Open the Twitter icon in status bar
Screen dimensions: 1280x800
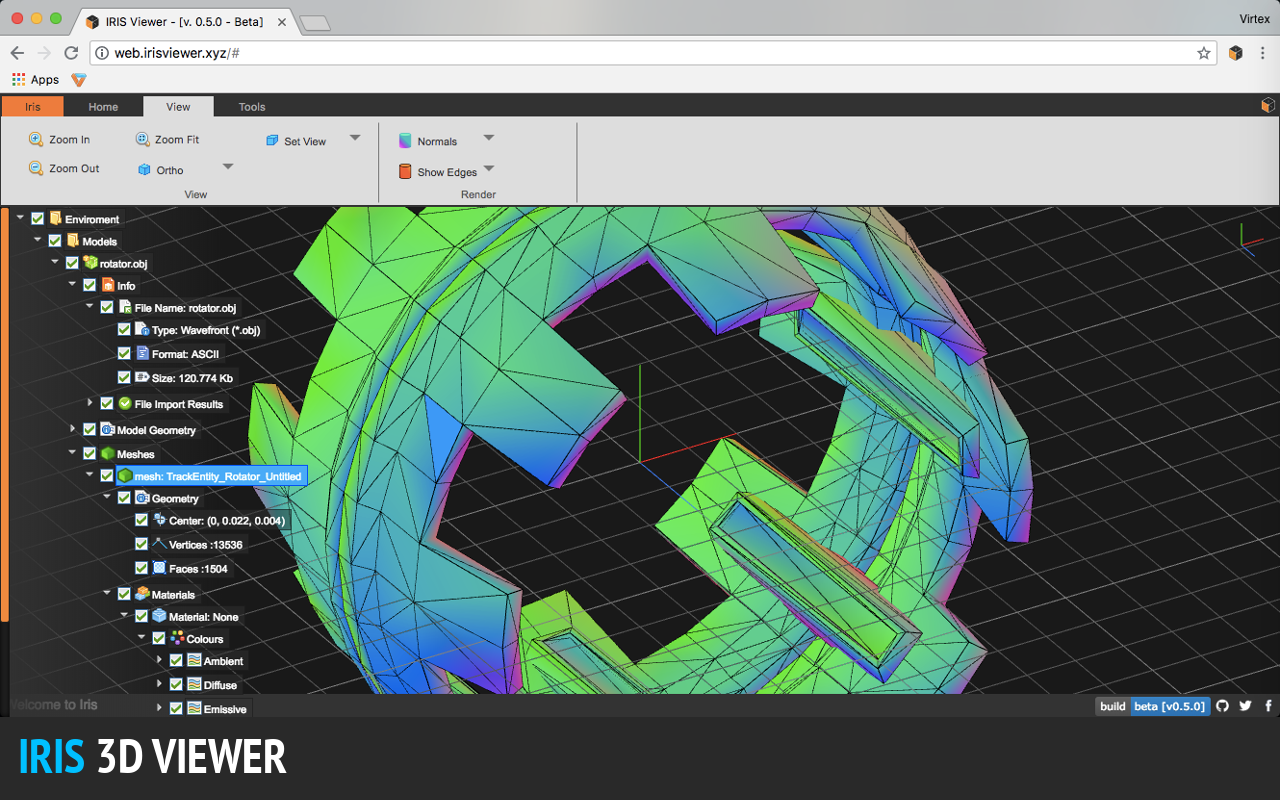1245,706
